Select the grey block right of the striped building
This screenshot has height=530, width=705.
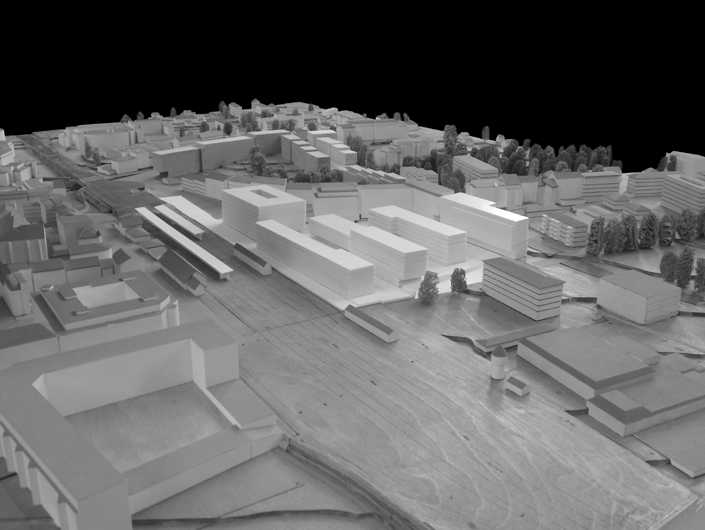pos(638,297)
